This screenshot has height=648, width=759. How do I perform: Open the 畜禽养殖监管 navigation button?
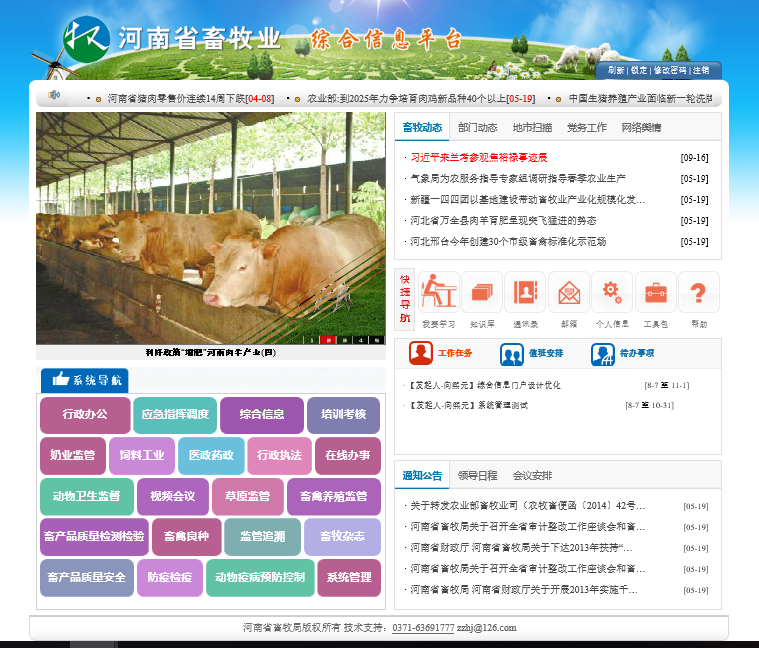click(334, 497)
